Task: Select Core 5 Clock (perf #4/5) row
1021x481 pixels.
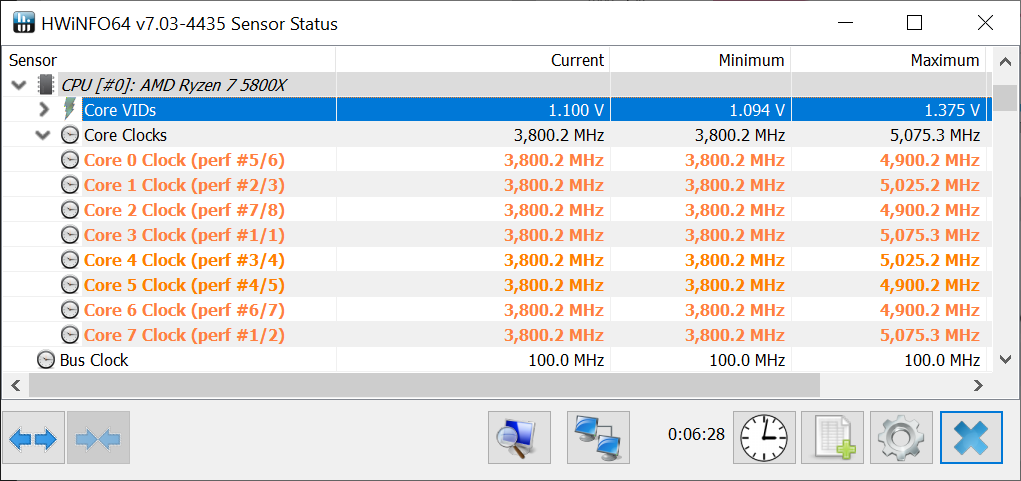Action: [497, 285]
